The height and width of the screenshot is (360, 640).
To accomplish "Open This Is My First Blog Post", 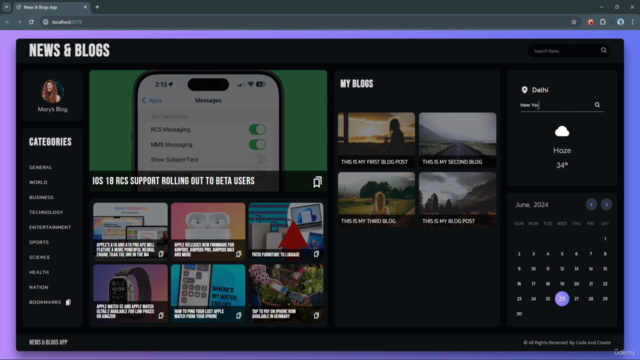I will pyautogui.click(x=376, y=140).
